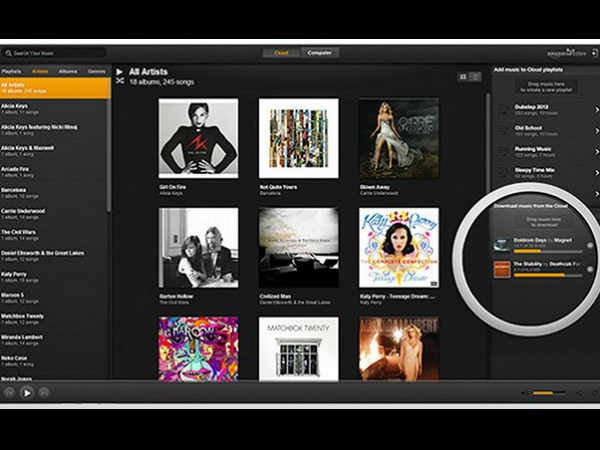Switch to list view icon

click(475, 77)
